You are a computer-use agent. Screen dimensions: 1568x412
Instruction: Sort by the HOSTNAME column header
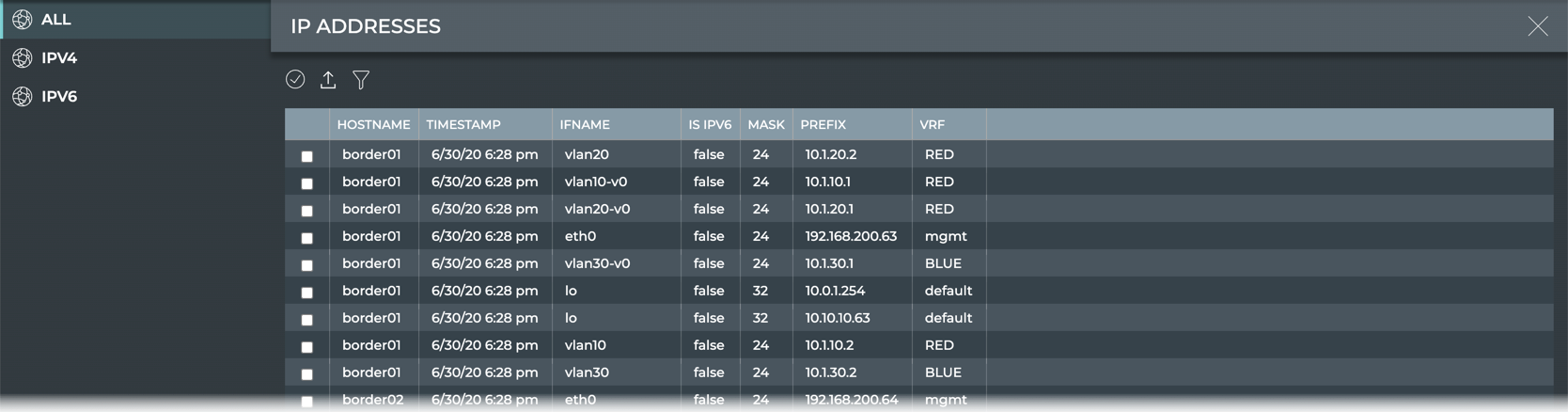[x=373, y=125]
